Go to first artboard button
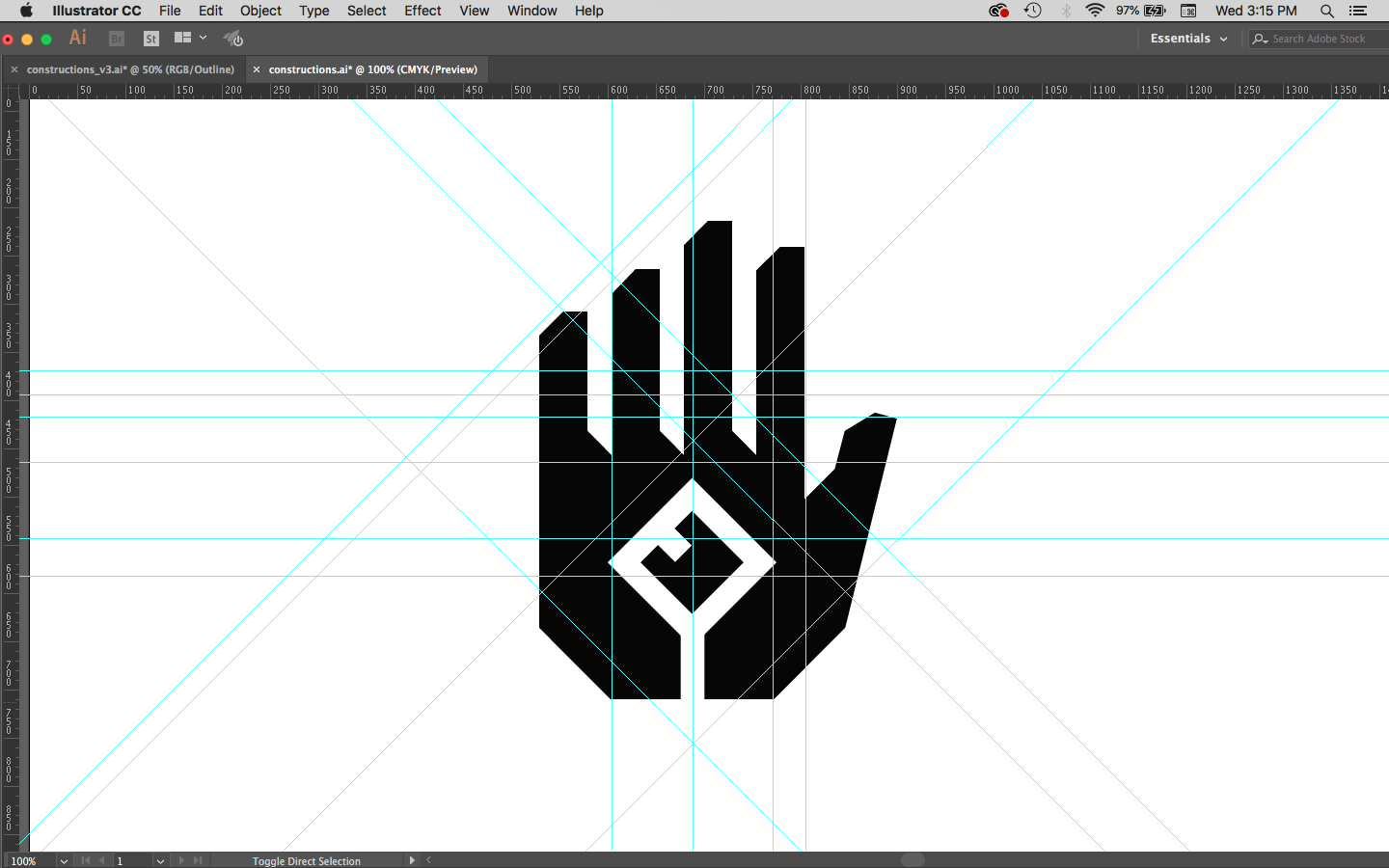This screenshot has width=1389, height=868. pos(85,860)
